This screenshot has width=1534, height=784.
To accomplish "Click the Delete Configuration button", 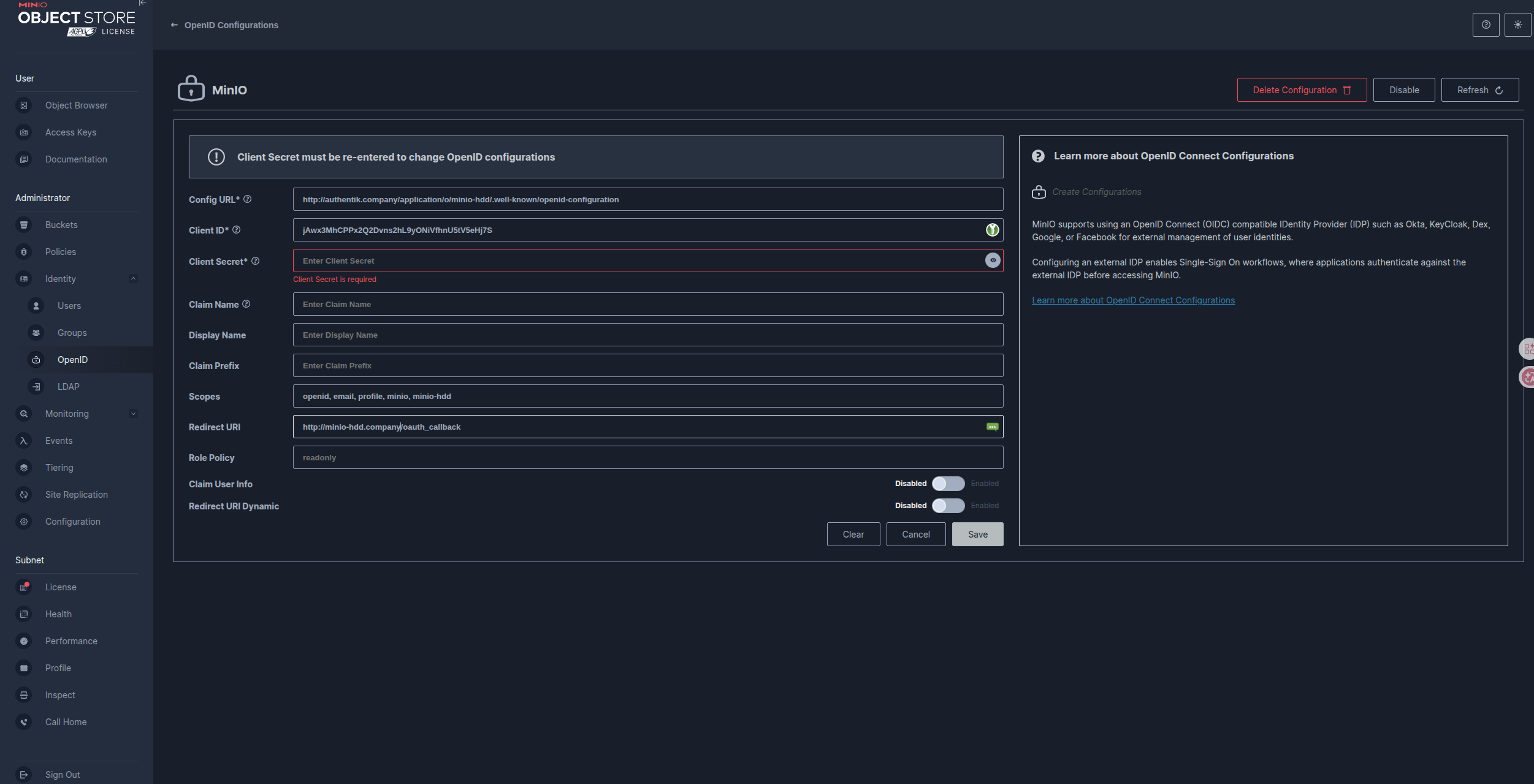I will (x=1301, y=90).
